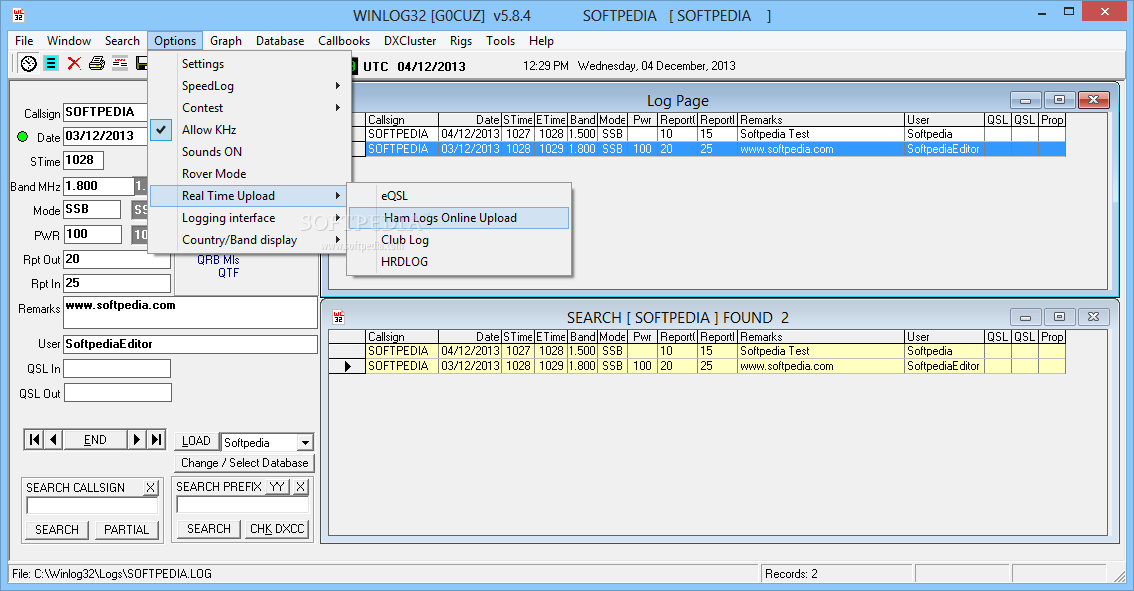Click the icon at left of the SEARCH window title

click(338, 317)
